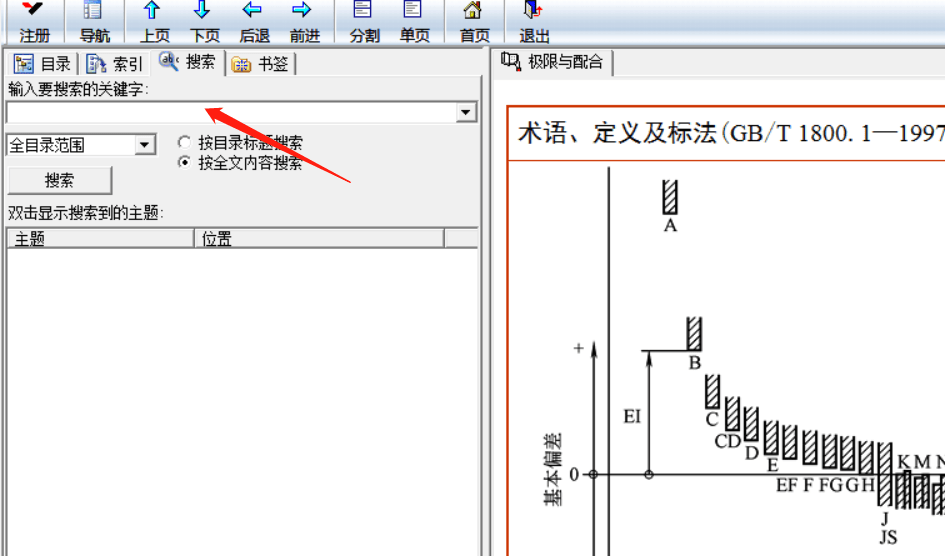Click the 搜索 search button
945x556 pixels.
pos(60,180)
